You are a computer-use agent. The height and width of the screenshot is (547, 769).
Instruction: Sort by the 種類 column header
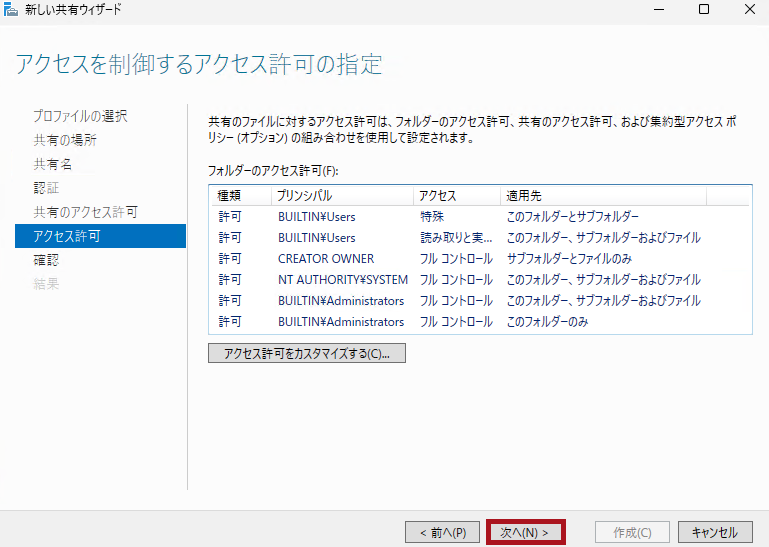[x=241, y=196]
